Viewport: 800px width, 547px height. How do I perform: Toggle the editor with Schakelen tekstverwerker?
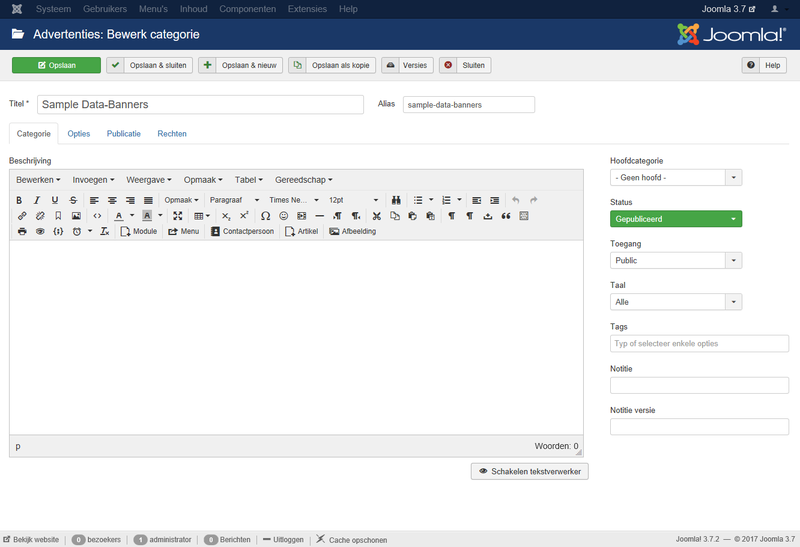tap(530, 471)
